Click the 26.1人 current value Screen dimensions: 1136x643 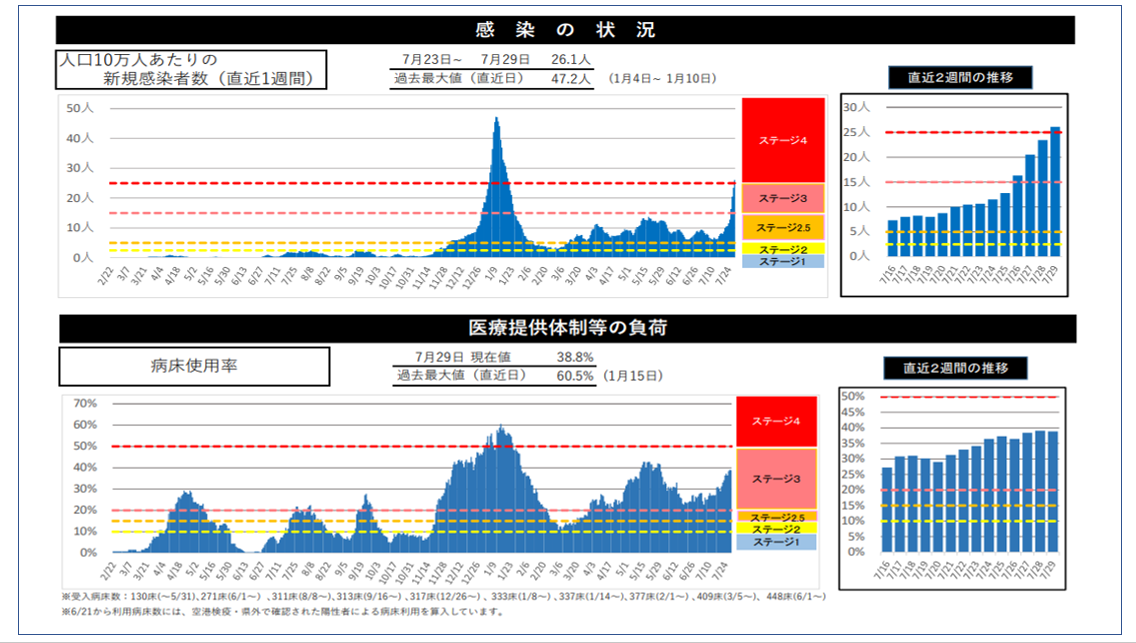pos(570,59)
